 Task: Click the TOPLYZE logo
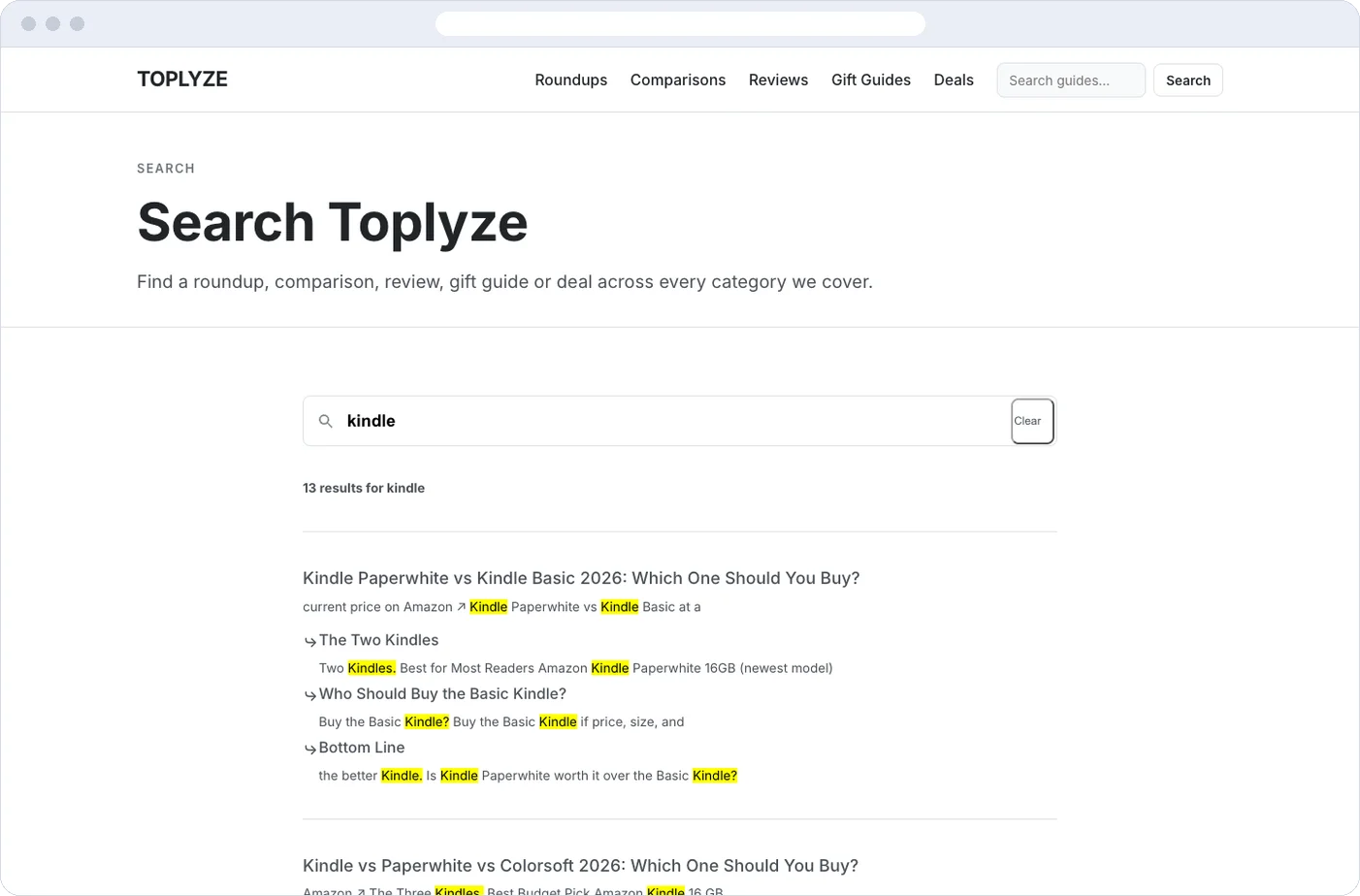(182, 80)
